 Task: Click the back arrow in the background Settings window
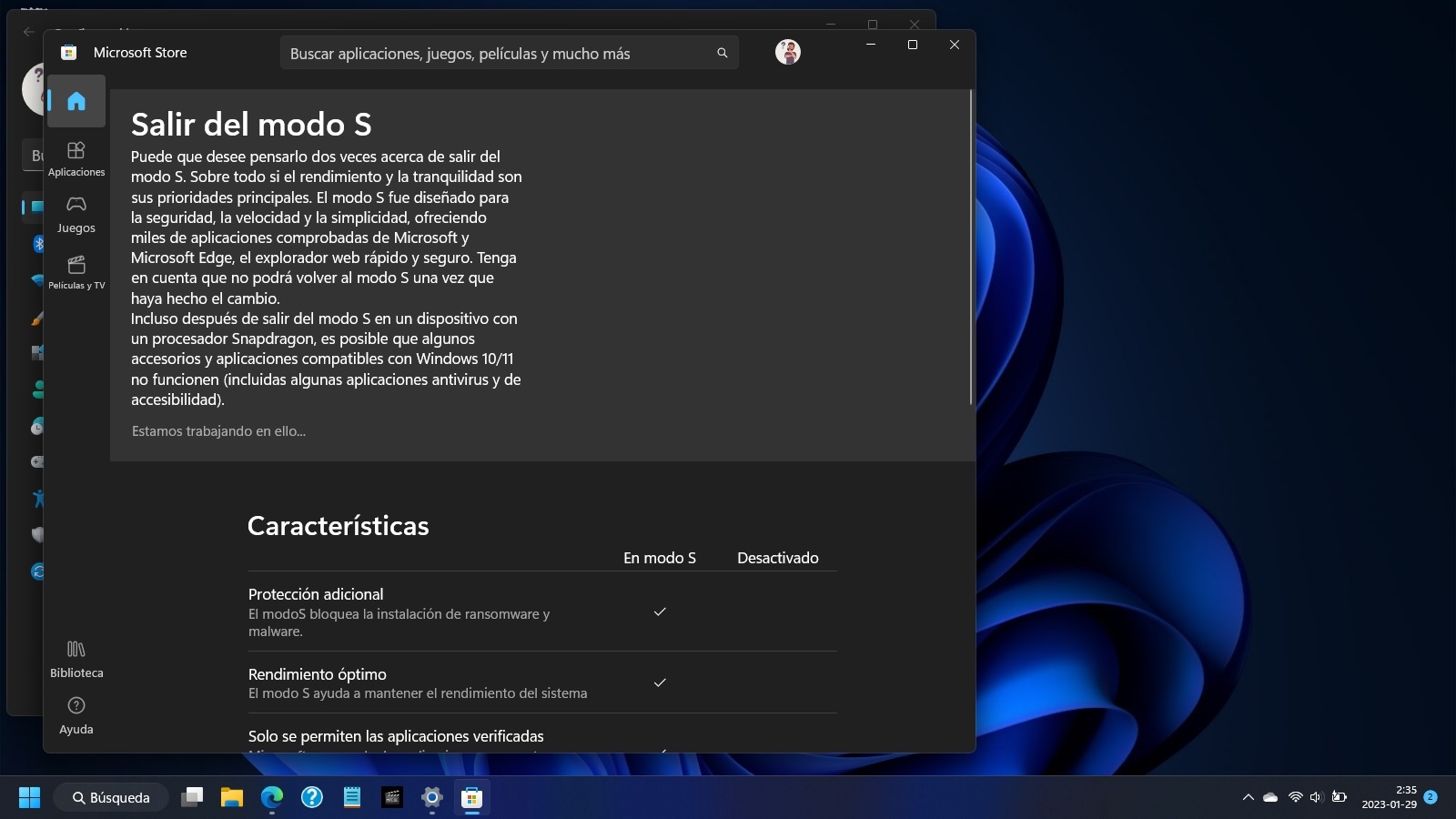(x=28, y=32)
